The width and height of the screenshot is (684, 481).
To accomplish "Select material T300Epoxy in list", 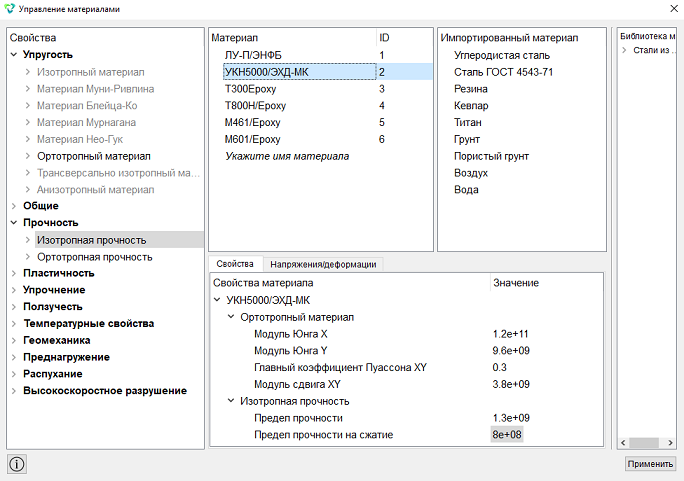I will pos(250,89).
